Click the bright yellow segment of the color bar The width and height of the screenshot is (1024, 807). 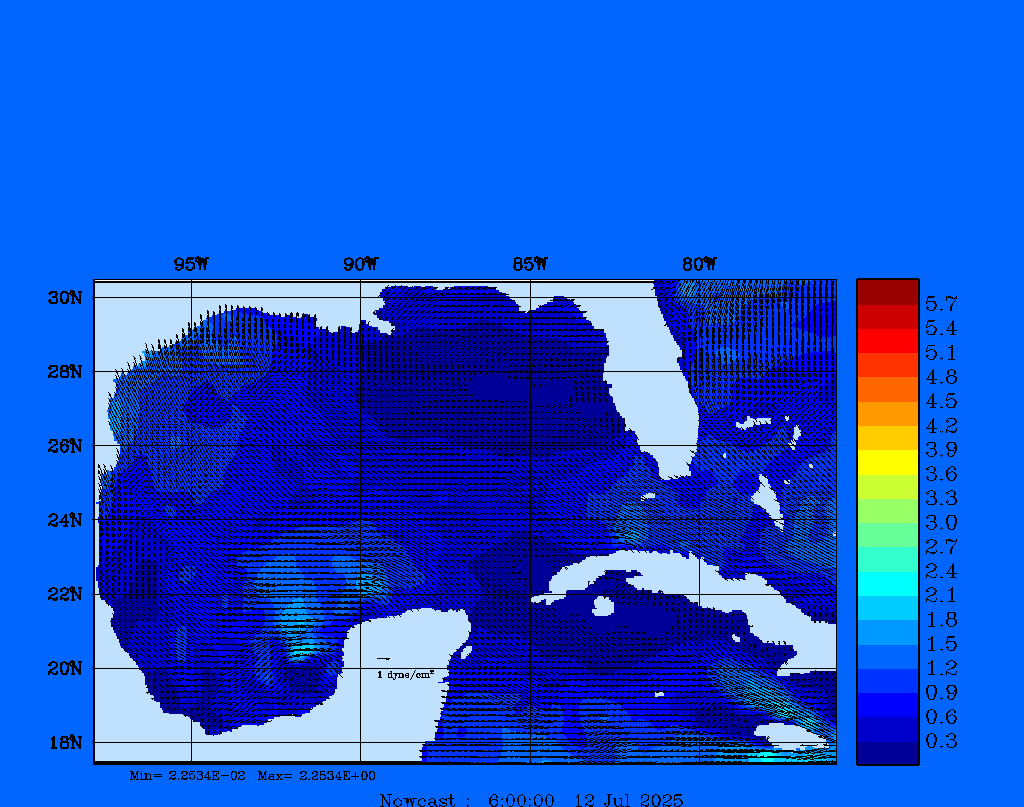pos(887,462)
